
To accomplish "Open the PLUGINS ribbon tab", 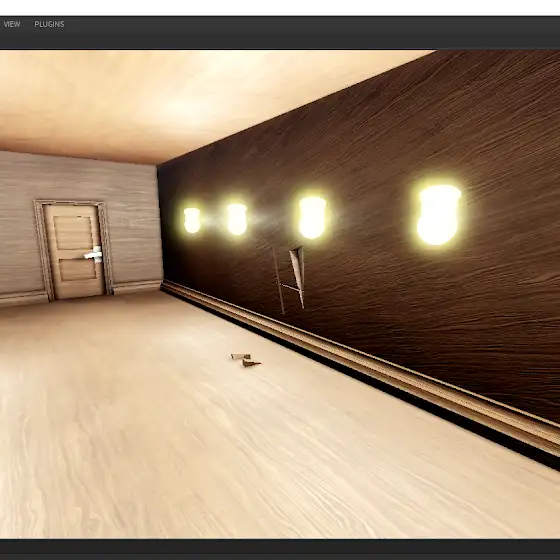I will (49, 24).
